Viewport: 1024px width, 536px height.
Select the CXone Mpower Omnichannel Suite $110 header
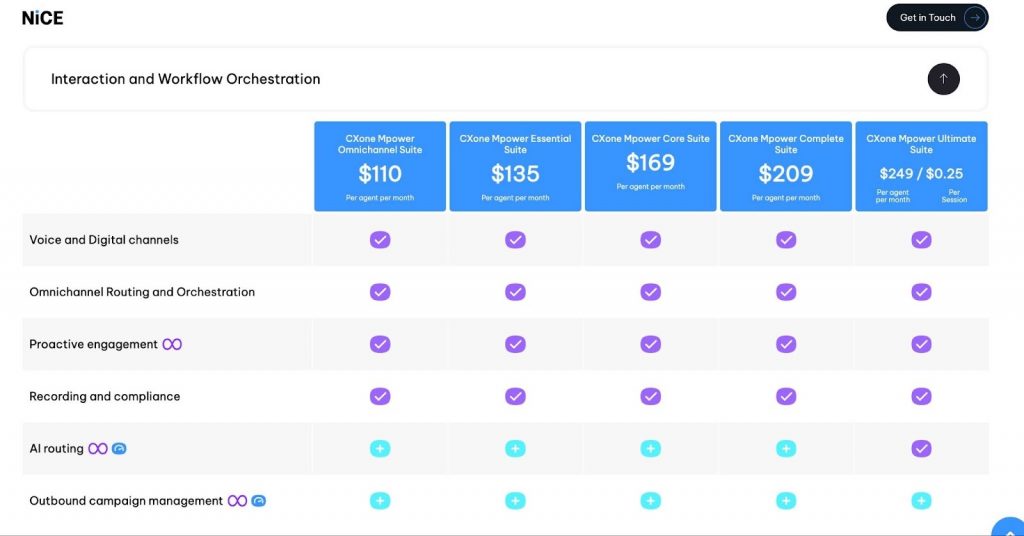tap(380, 166)
